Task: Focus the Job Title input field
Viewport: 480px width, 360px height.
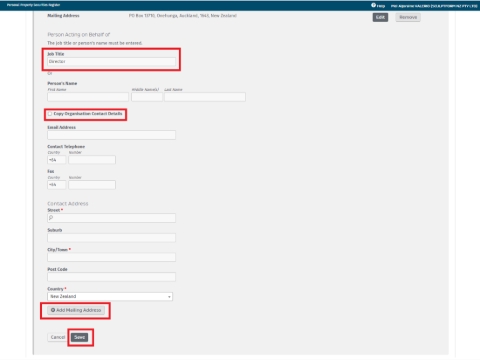Action: click(111, 62)
